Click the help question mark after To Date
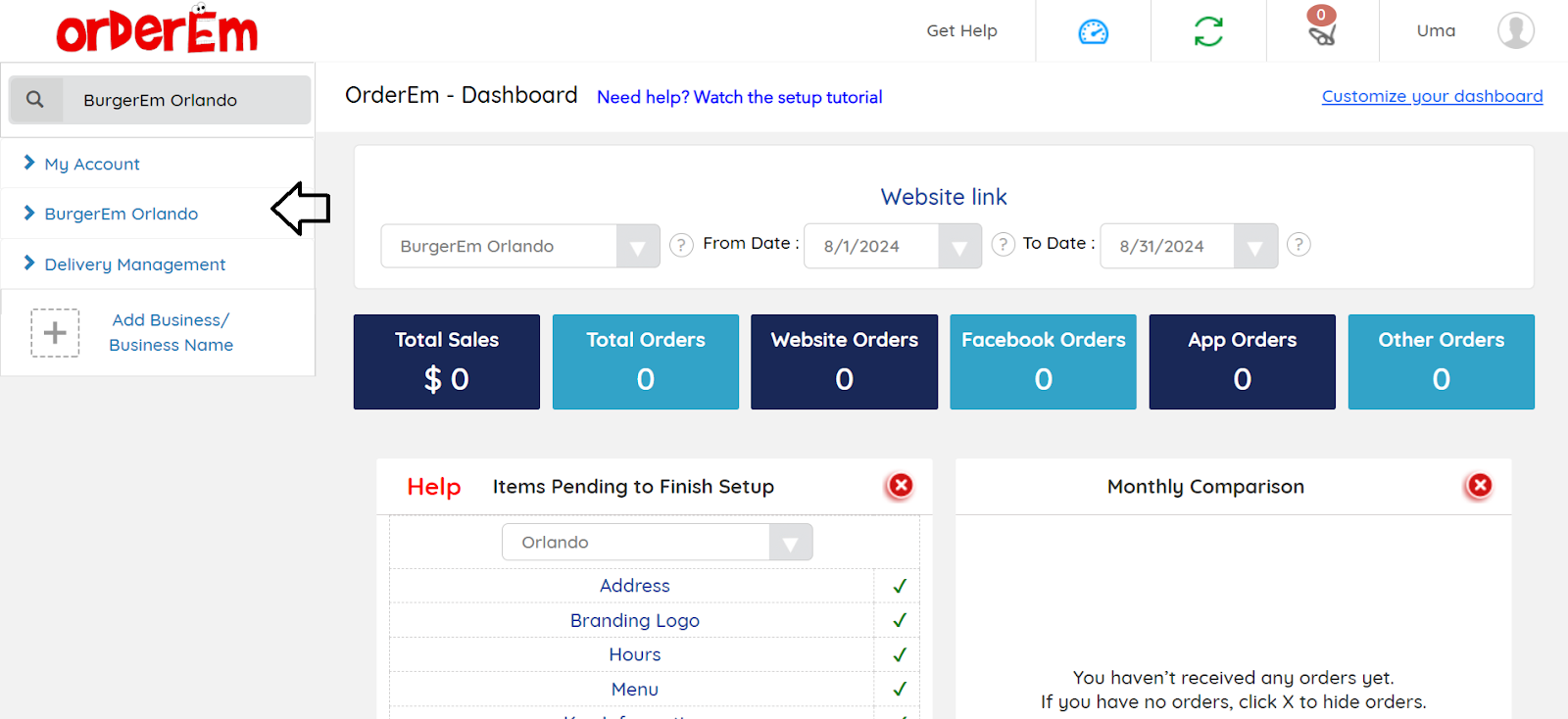The height and width of the screenshot is (719, 1568). click(x=1298, y=244)
